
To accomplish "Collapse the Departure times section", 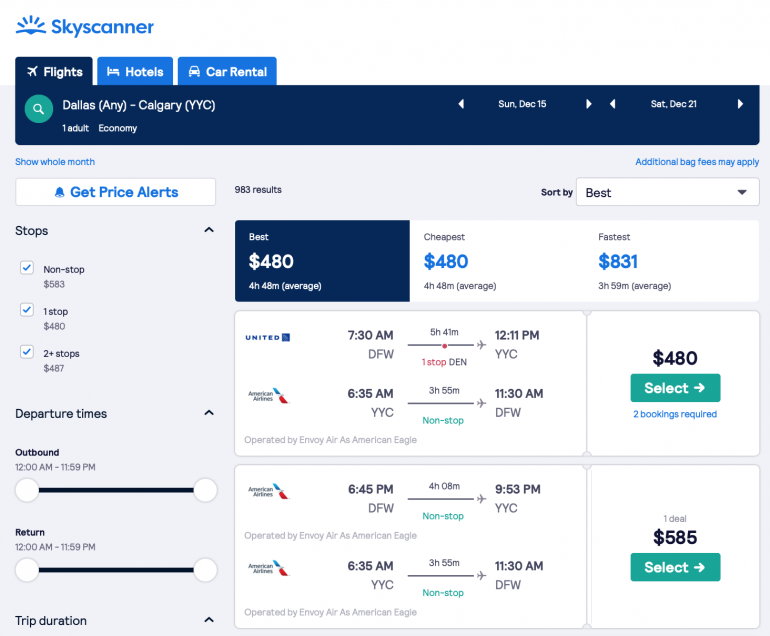I will click(208, 413).
